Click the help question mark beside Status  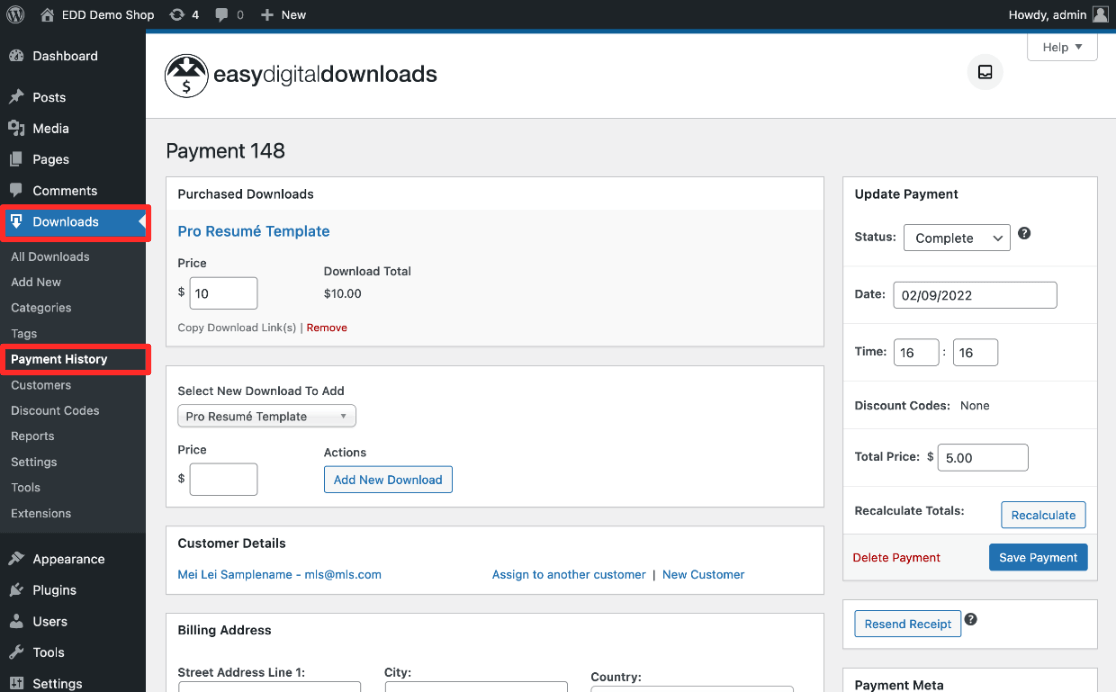coord(1024,233)
